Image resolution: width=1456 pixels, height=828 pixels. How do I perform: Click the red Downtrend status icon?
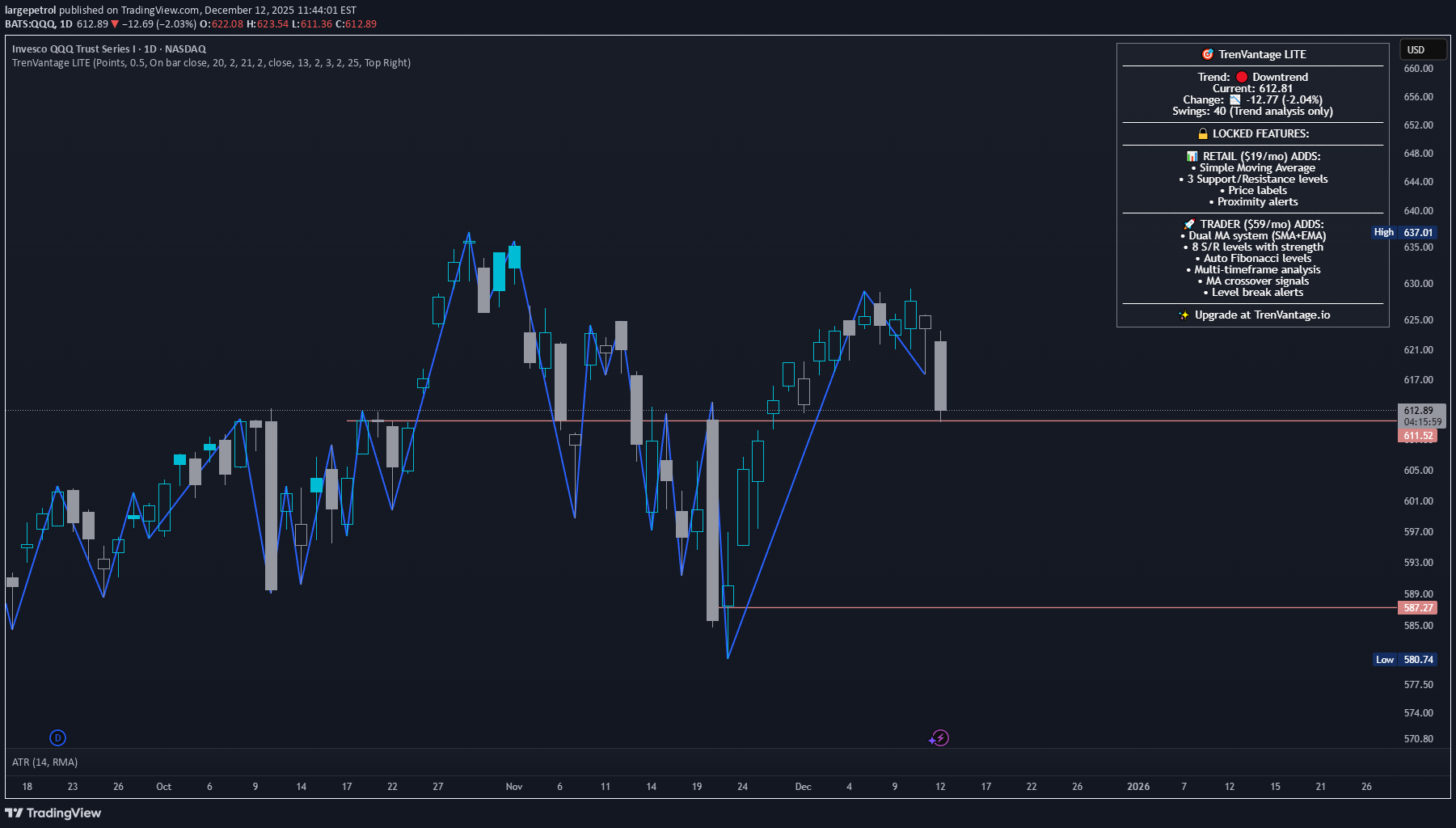click(1242, 76)
